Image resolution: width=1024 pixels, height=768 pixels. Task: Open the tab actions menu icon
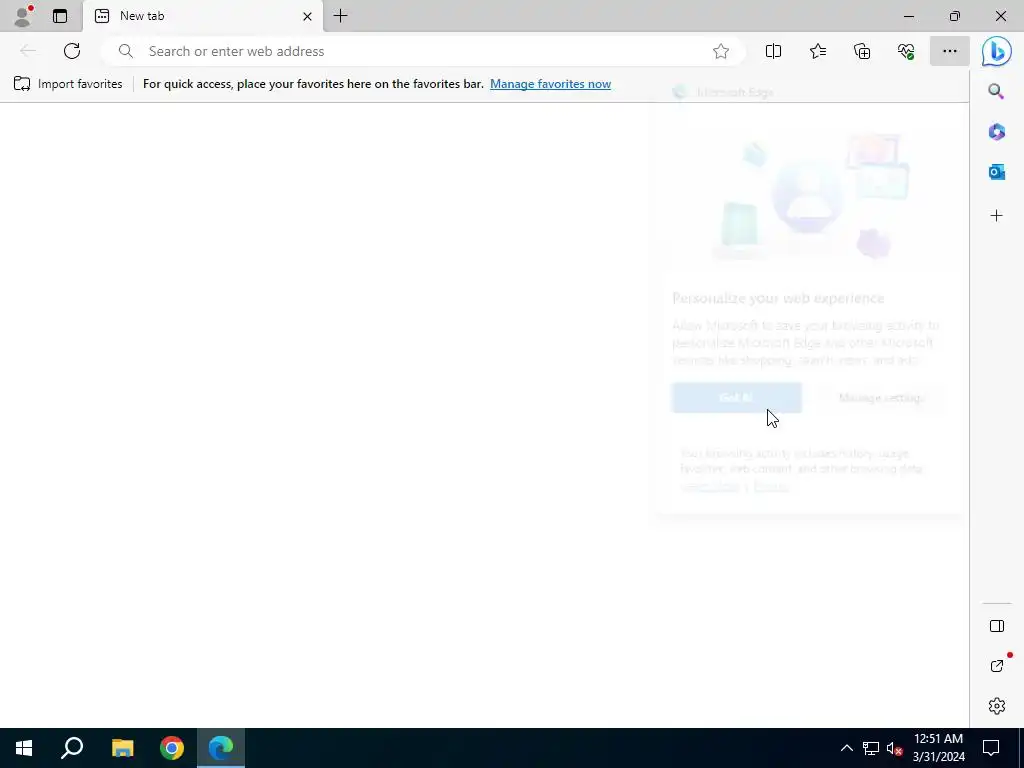tap(60, 16)
